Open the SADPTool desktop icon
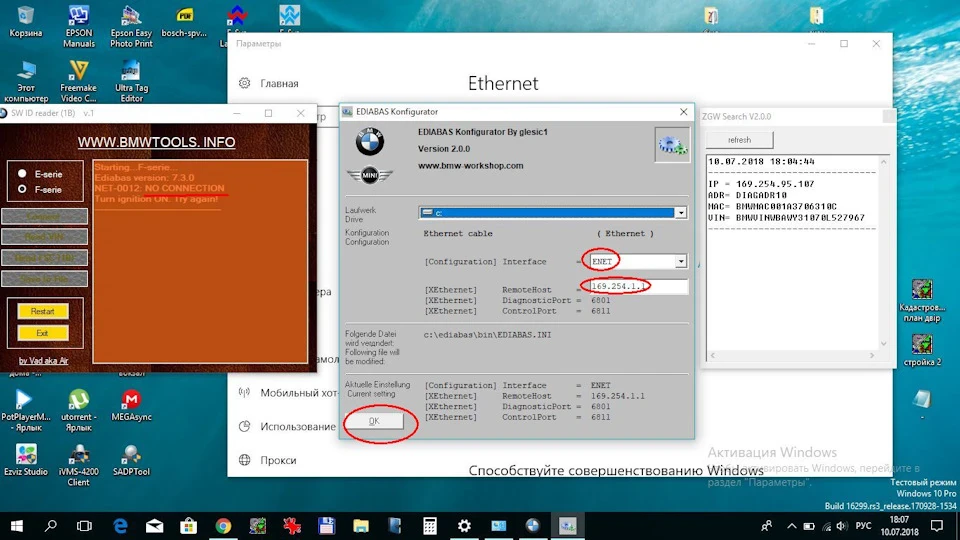 pos(131,460)
